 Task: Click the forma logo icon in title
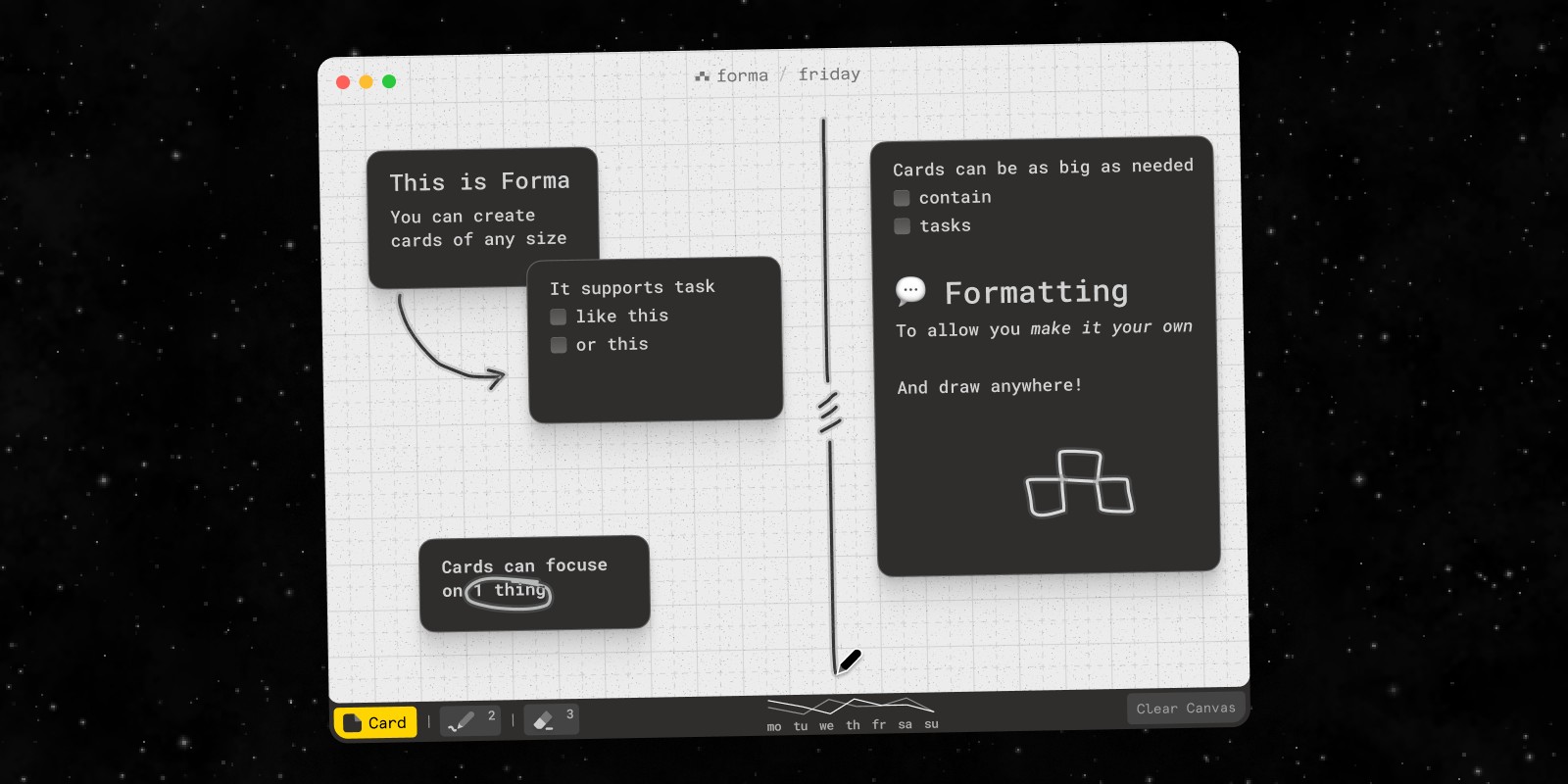coord(702,76)
